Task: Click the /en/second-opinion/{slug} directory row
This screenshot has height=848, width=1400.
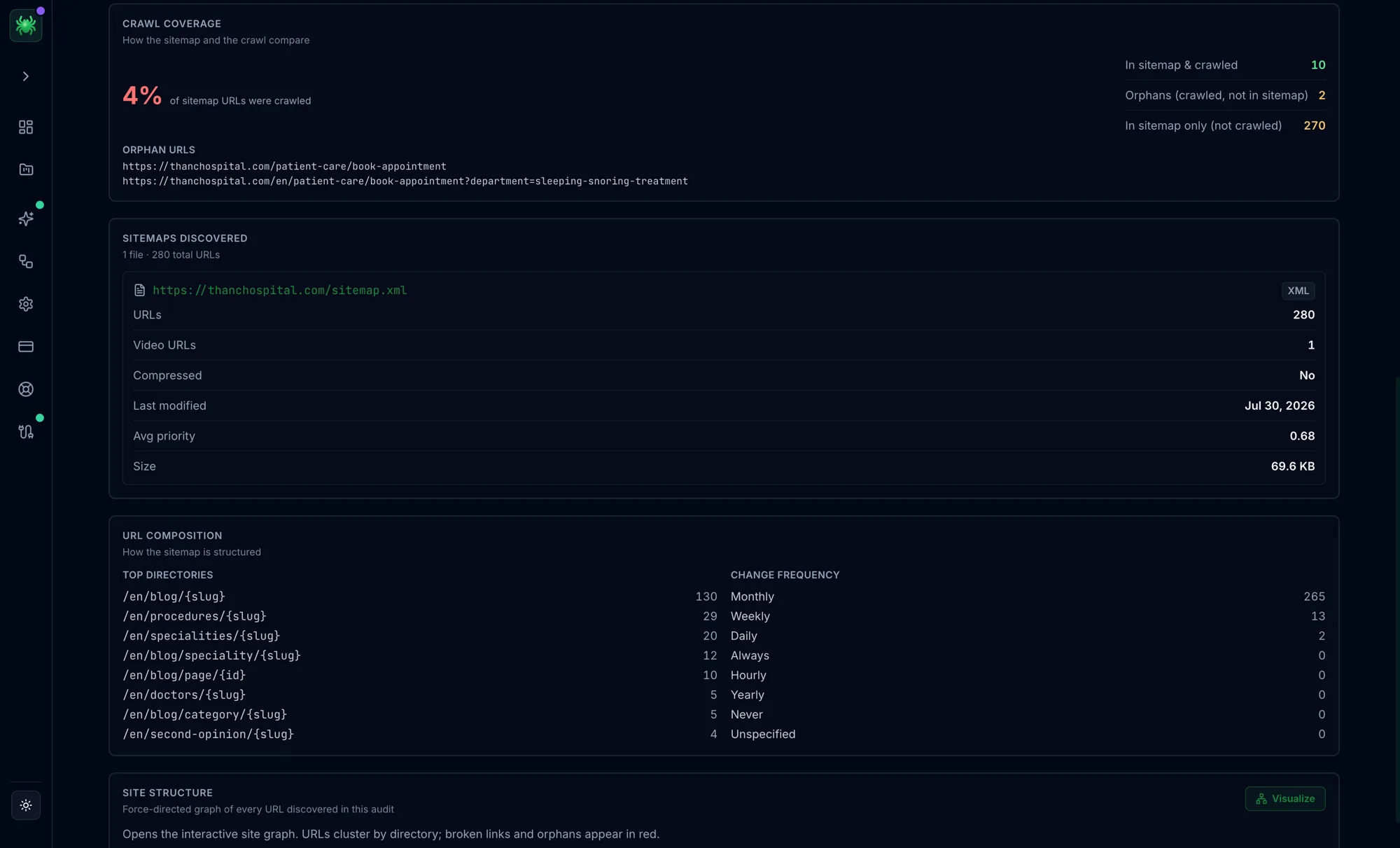Action: tap(420, 734)
